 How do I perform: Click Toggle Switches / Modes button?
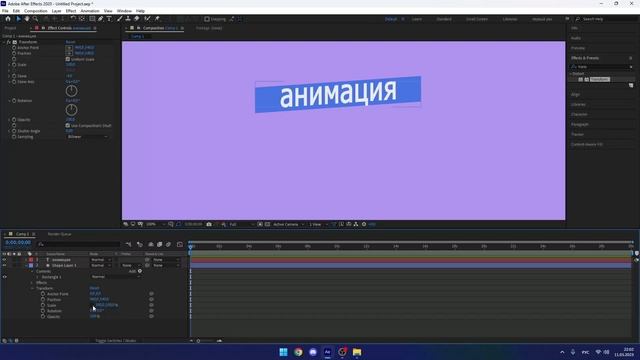116,340
